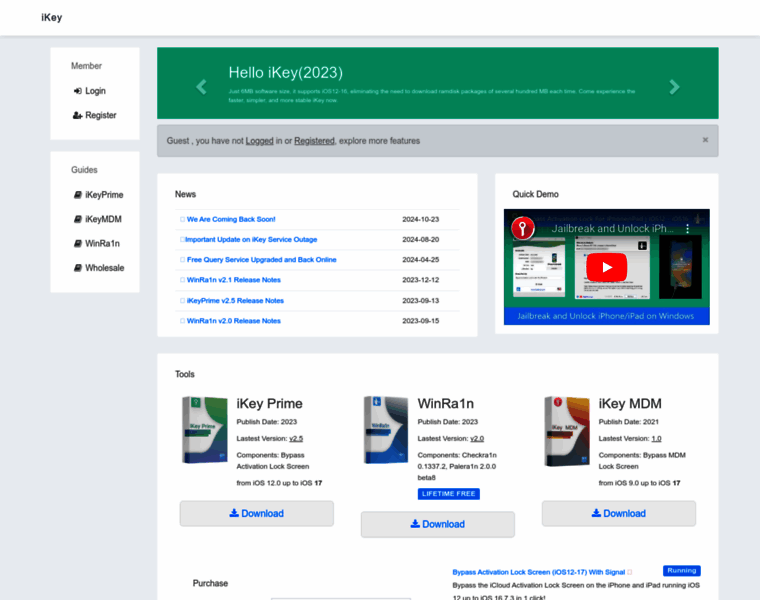Click the iKey MDM box image

567,431
